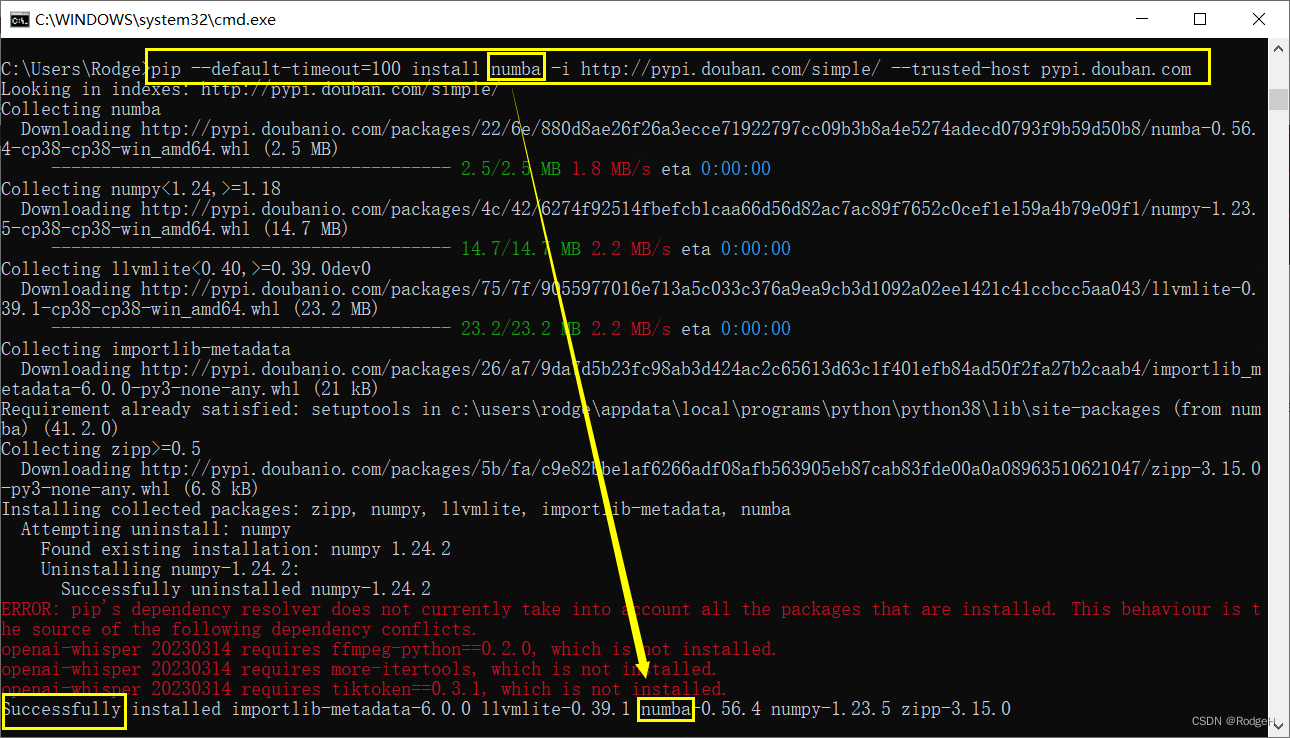Click the '2.5/2.5 MB' progress text

tap(511, 169)
